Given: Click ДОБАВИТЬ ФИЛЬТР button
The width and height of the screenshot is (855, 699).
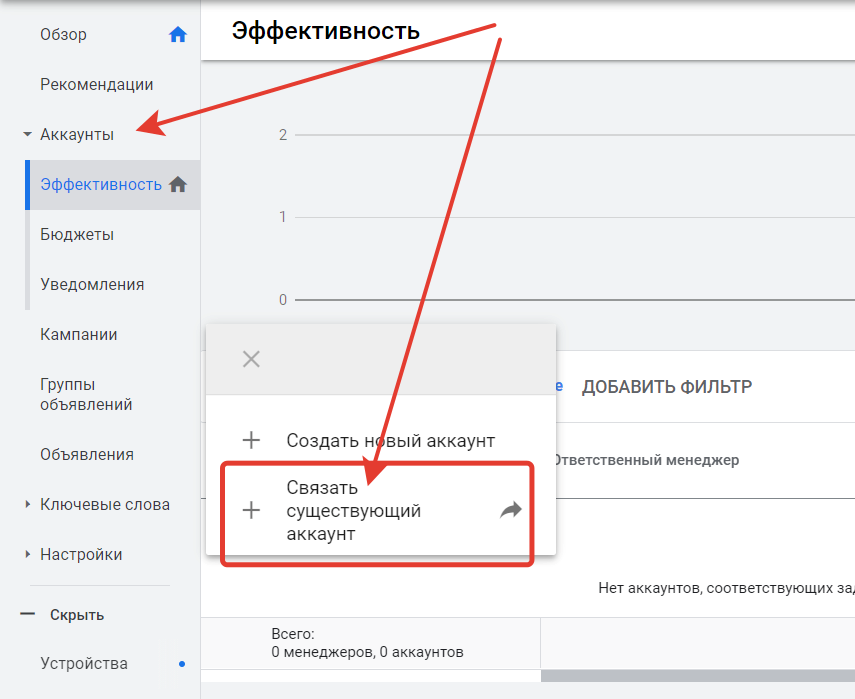Looking at the screenshot, I should (x=667, y=387).
